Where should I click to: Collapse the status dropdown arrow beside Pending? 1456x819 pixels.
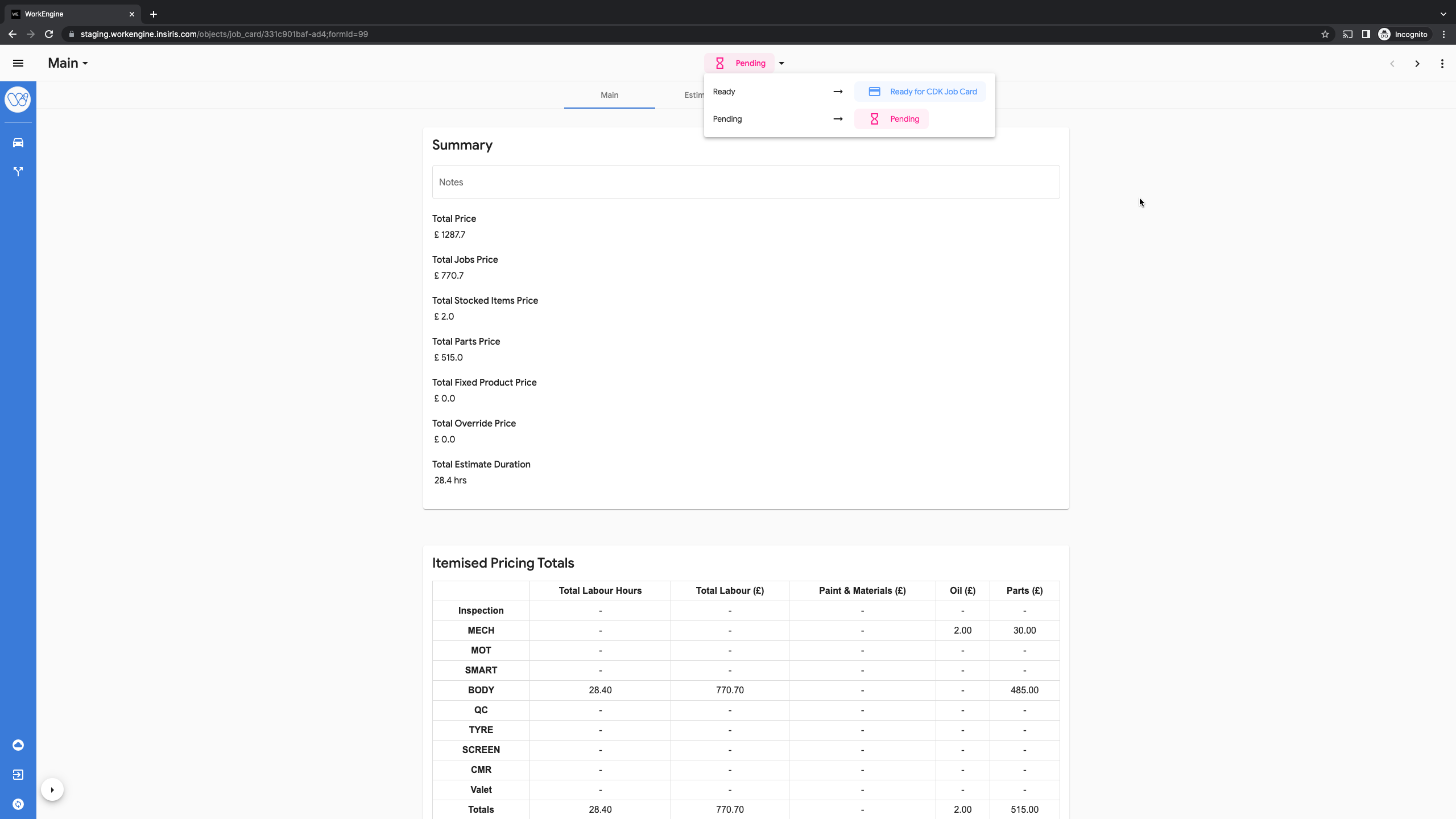point(781,64)
